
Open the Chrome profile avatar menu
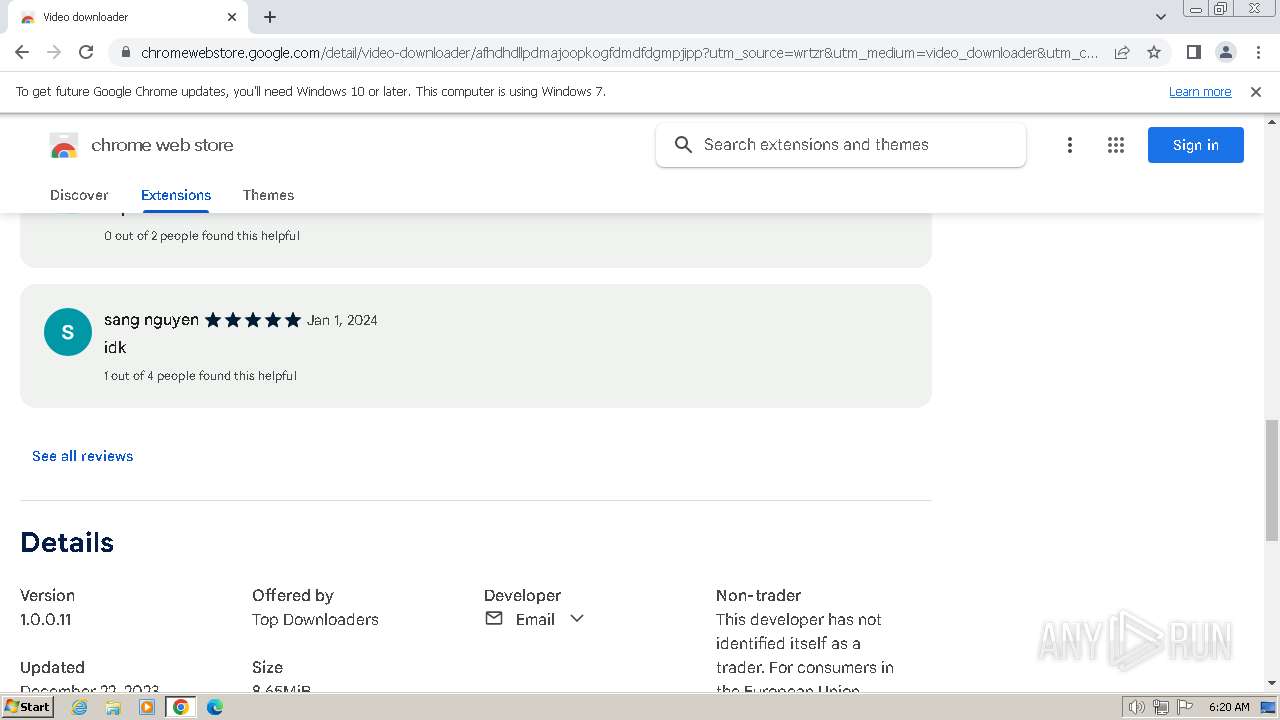[x=1225, y=52]
